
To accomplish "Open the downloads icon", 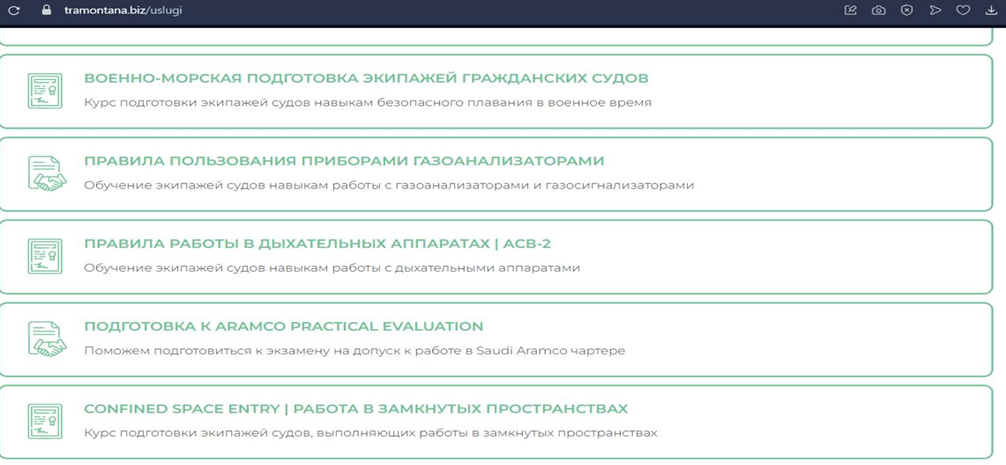I will (x=991, y=10).
